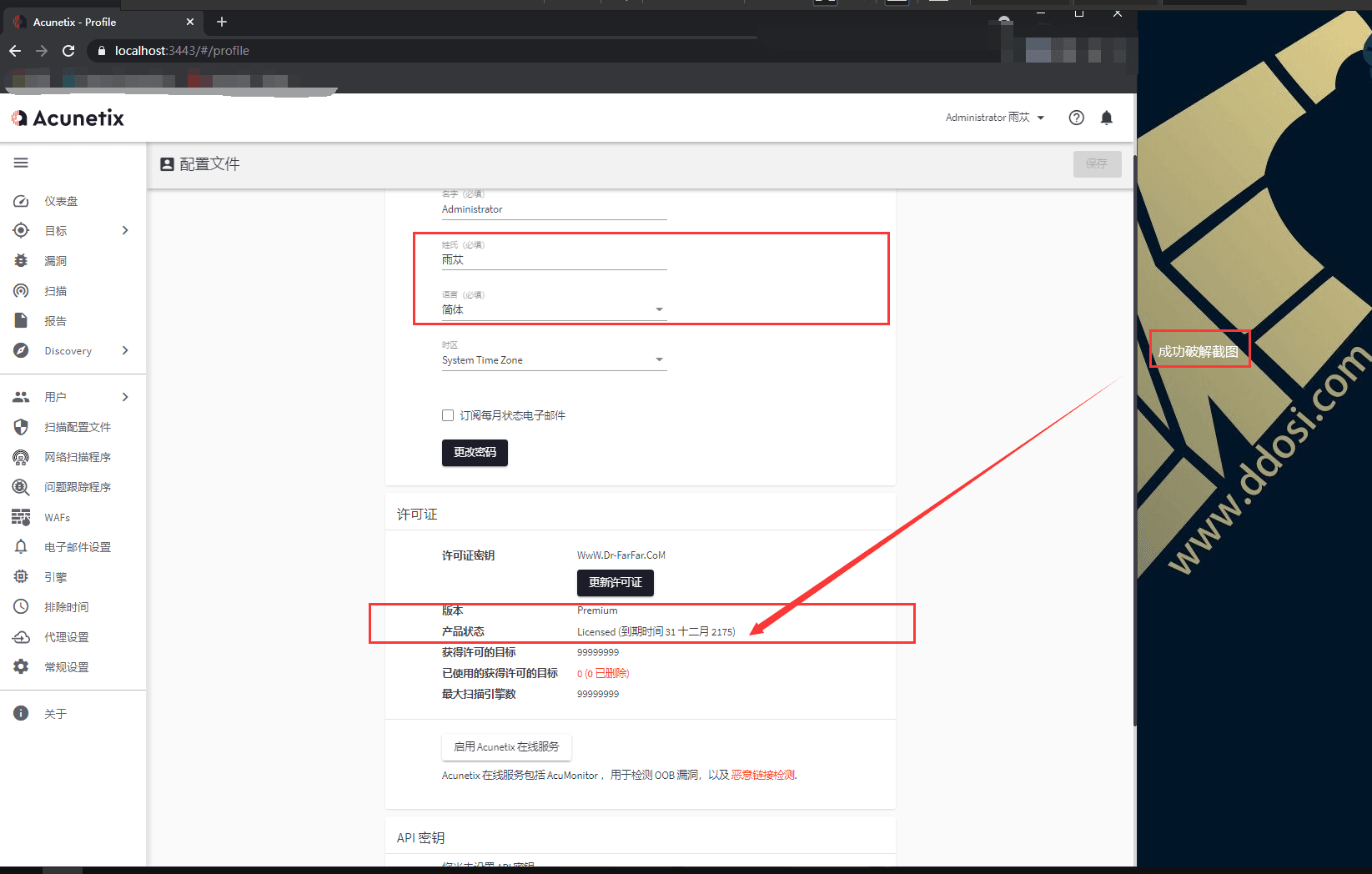Image resolution: width=1372 pixels, height=874 pixels.
Task: Click the surname field containing 雨苁
Action: point(554,260)
